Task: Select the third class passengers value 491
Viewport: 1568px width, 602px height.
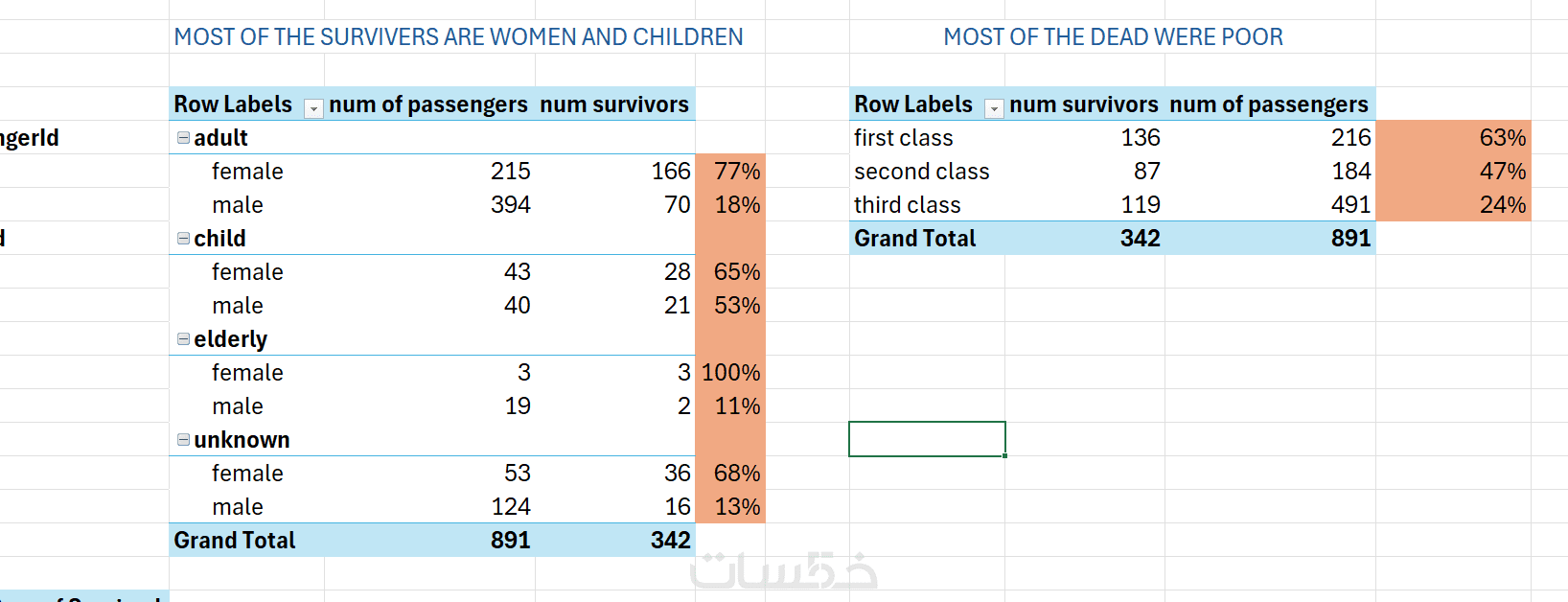Action: tap(1349, 205)
